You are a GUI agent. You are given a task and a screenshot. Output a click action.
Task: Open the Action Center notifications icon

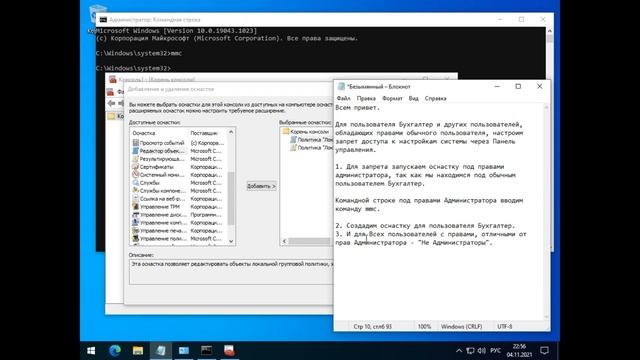coord(544,351)
